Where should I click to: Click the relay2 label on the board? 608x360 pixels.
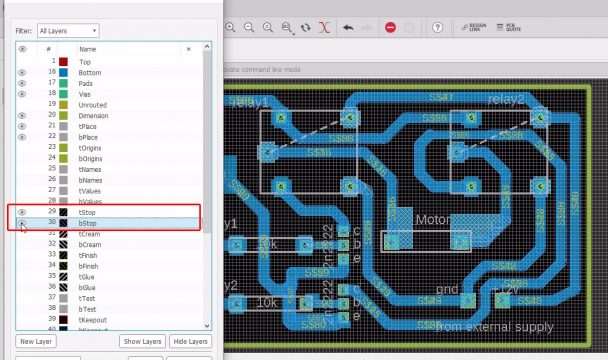(506, 100)
